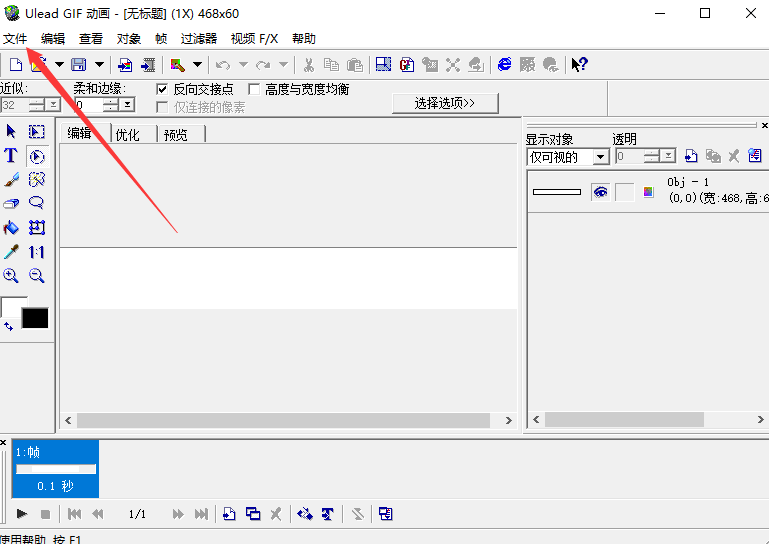
Task: Toggle eye visibility for Obj - 1
Action: [x=600, y=192]
